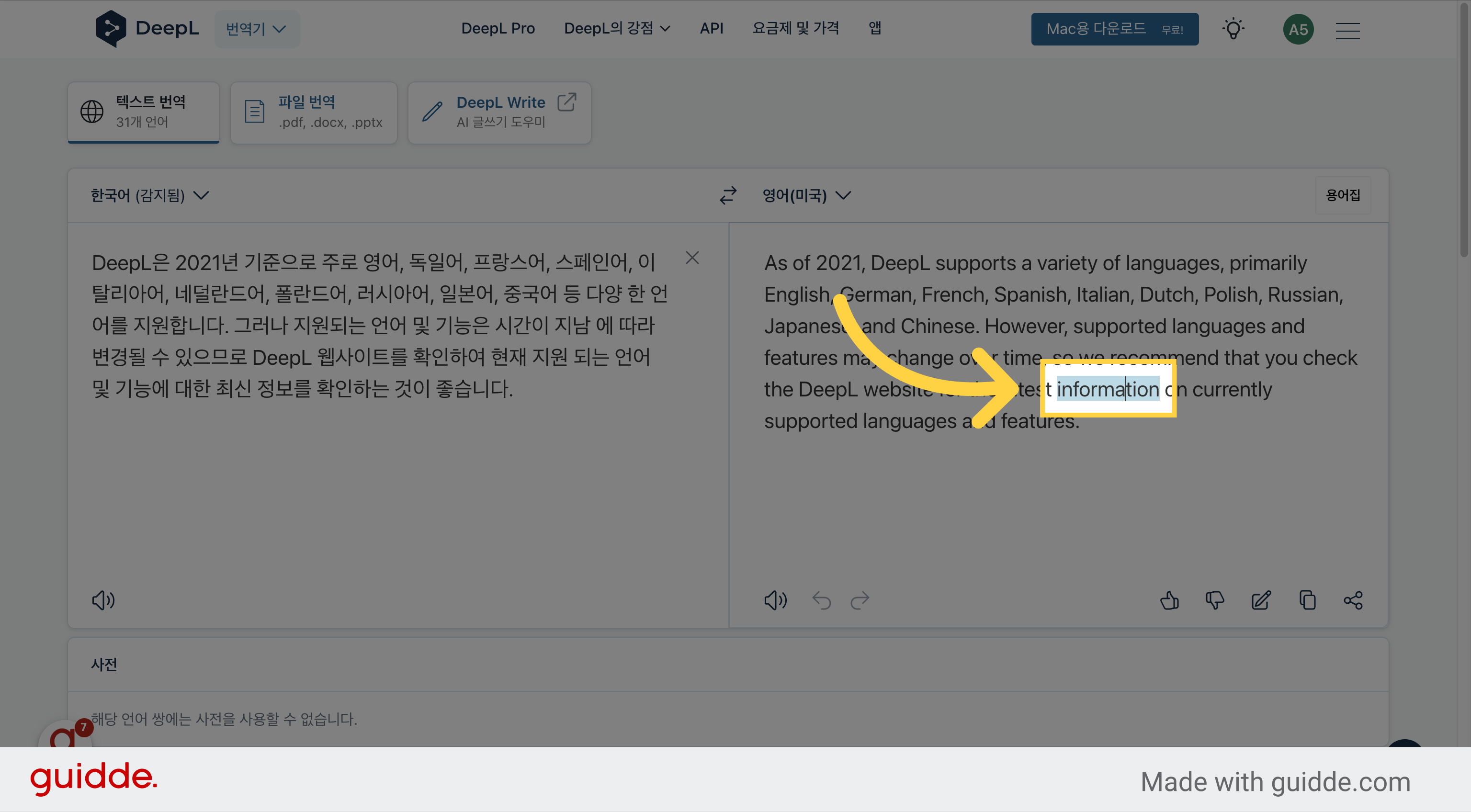Click the 용어집 glossary button

point(1343,195)
